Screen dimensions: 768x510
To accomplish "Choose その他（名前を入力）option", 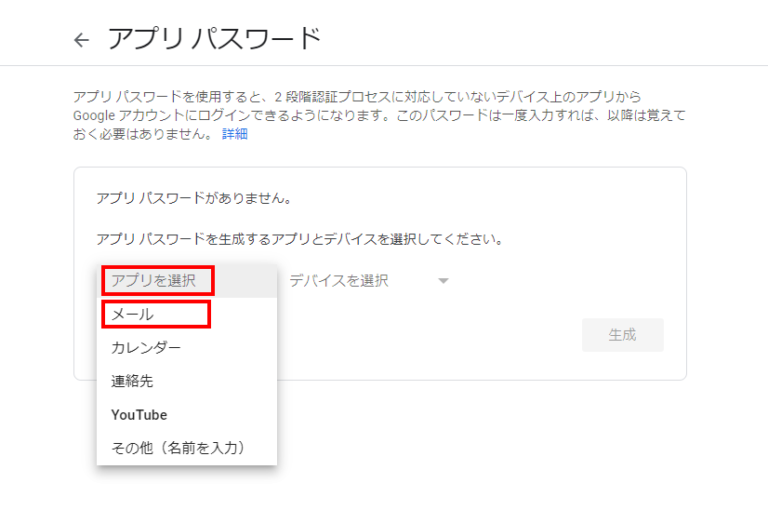I will [178, 448].
